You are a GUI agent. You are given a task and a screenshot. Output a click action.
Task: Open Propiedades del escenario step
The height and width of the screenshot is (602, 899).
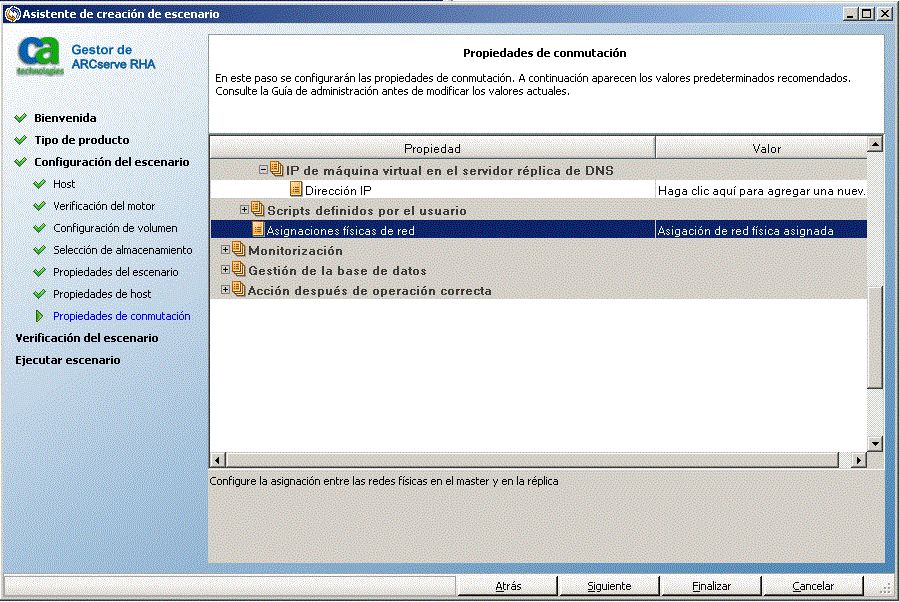click(x=115, y=272)
